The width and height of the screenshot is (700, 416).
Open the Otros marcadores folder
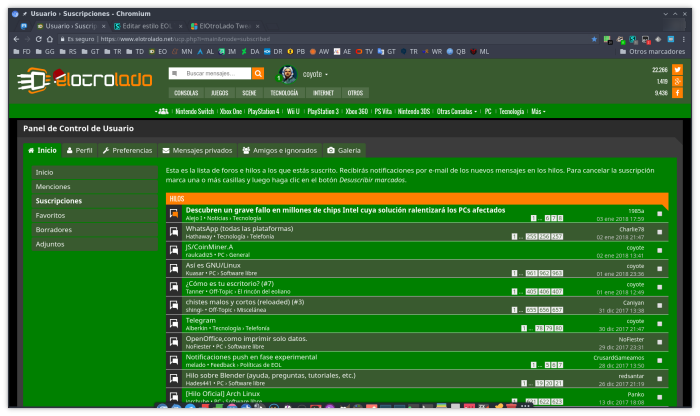click(652, 52)
